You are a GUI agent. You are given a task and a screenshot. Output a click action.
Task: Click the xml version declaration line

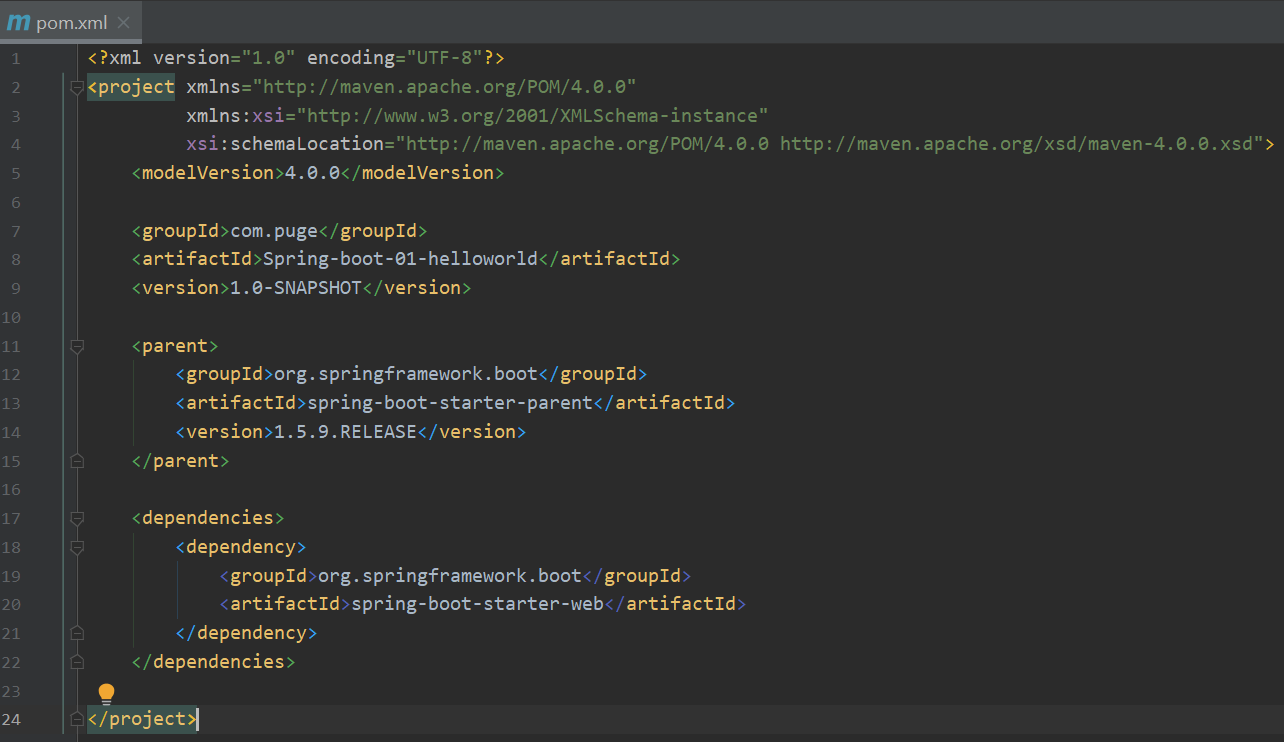[x=296, y=58]
